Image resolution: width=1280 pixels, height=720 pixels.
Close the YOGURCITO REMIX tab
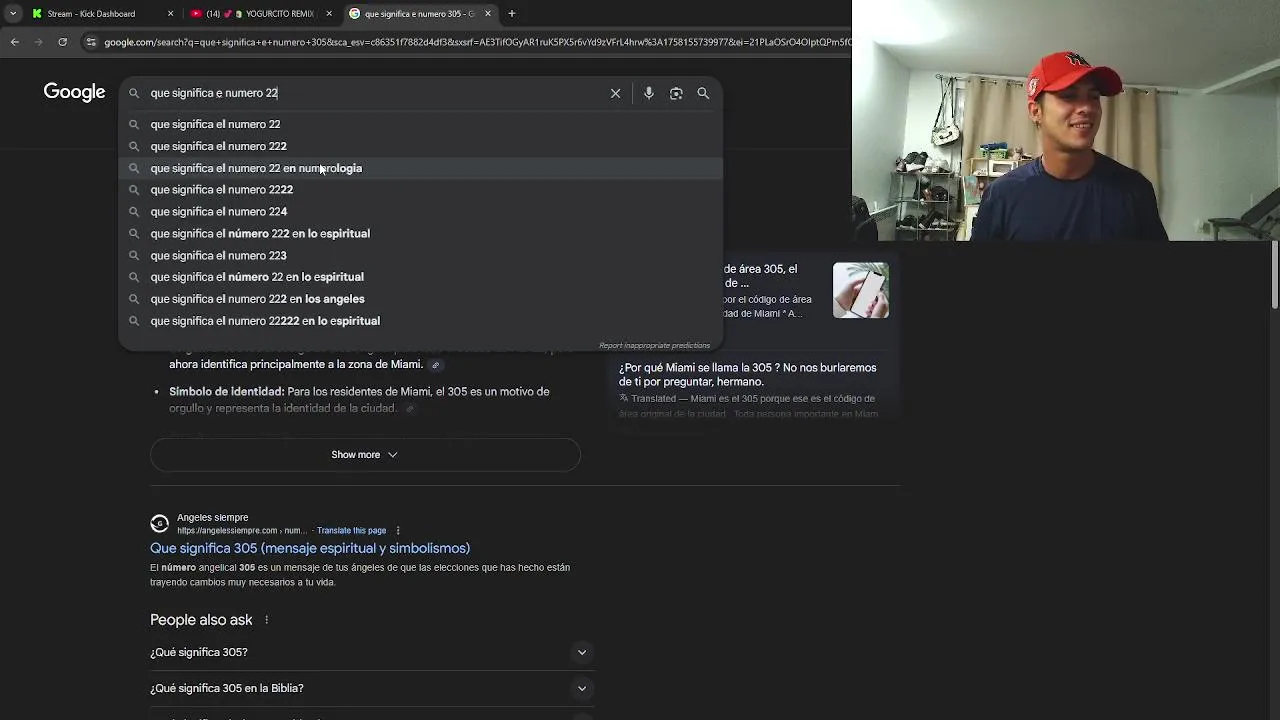click(329, 14)
